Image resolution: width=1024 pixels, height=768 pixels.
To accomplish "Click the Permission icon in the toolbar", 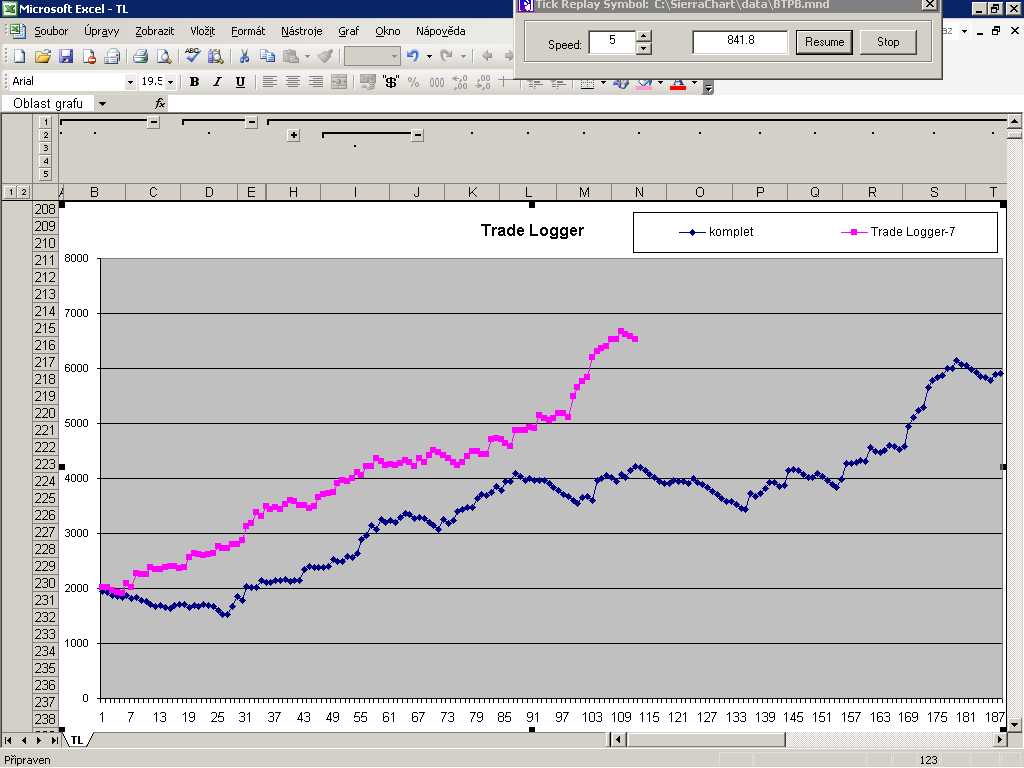I will tap(89, 57).
